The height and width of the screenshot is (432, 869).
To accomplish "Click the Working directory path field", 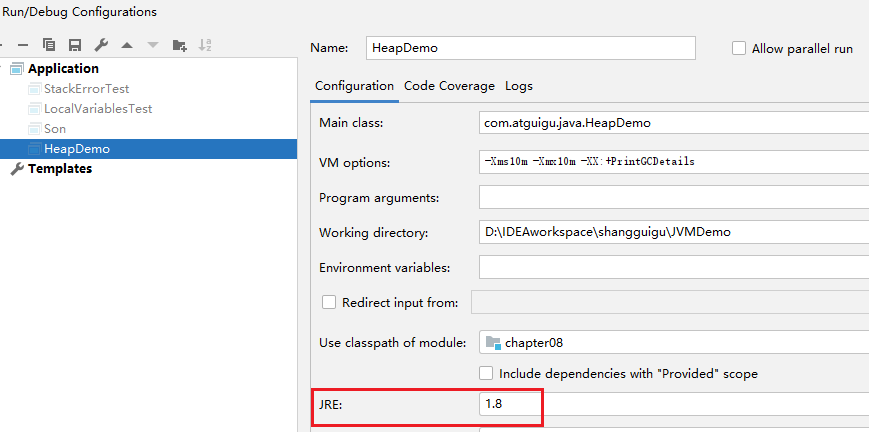I will [674, 232].
